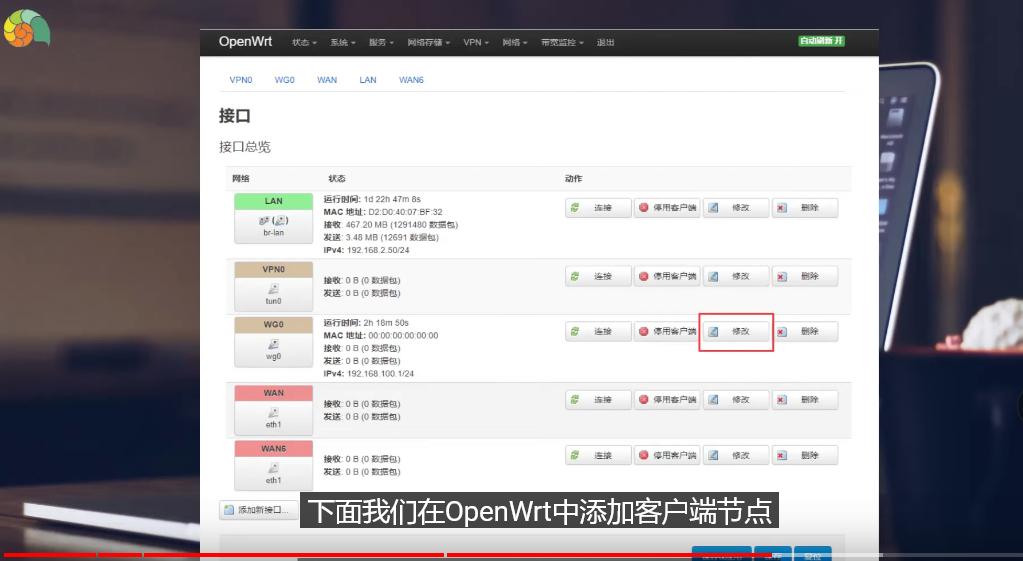The image size is (1023, 561).
Task: Click the WG0 uptime 2h 18m 50s
Action: click(x=386, y=323)
